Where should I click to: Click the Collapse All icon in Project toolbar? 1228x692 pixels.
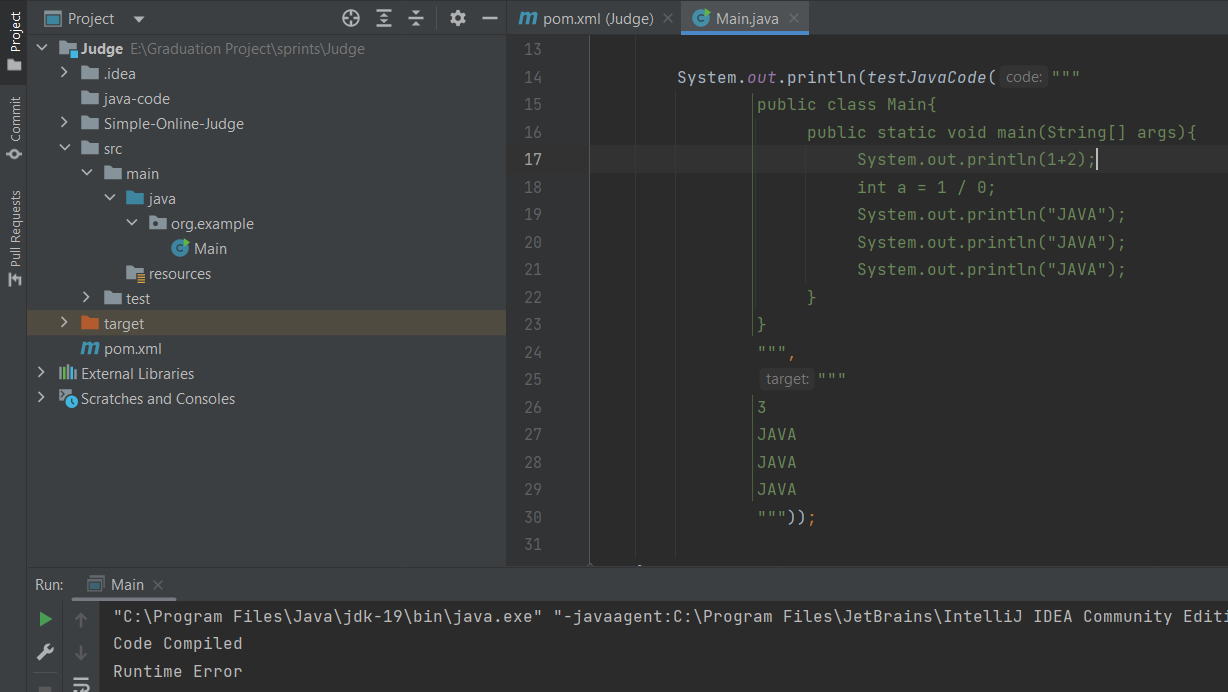[416, 18]
